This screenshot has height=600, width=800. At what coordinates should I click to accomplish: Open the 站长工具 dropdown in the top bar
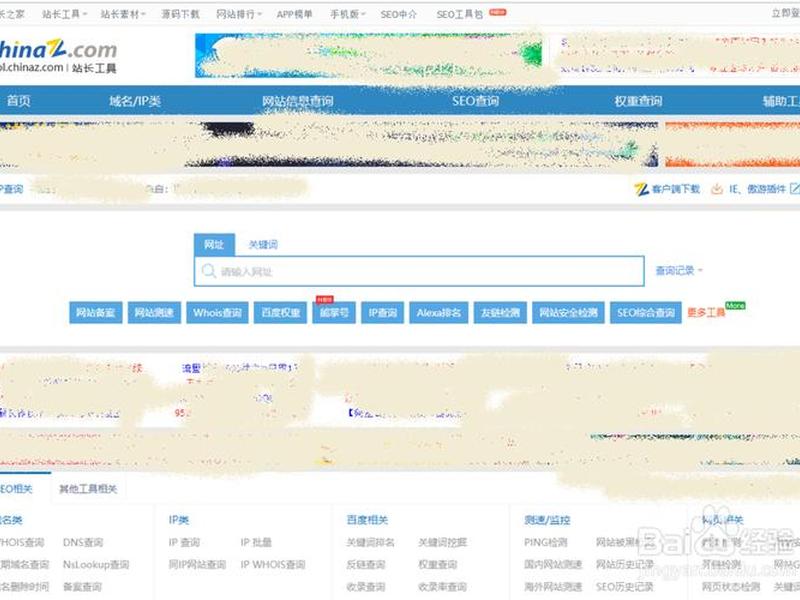tap(64, 14)
